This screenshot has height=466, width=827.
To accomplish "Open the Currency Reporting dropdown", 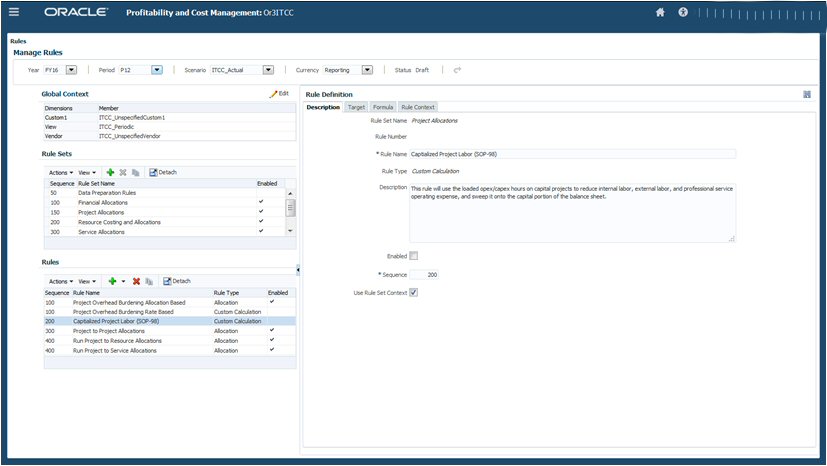I will [x=367, y=70].
